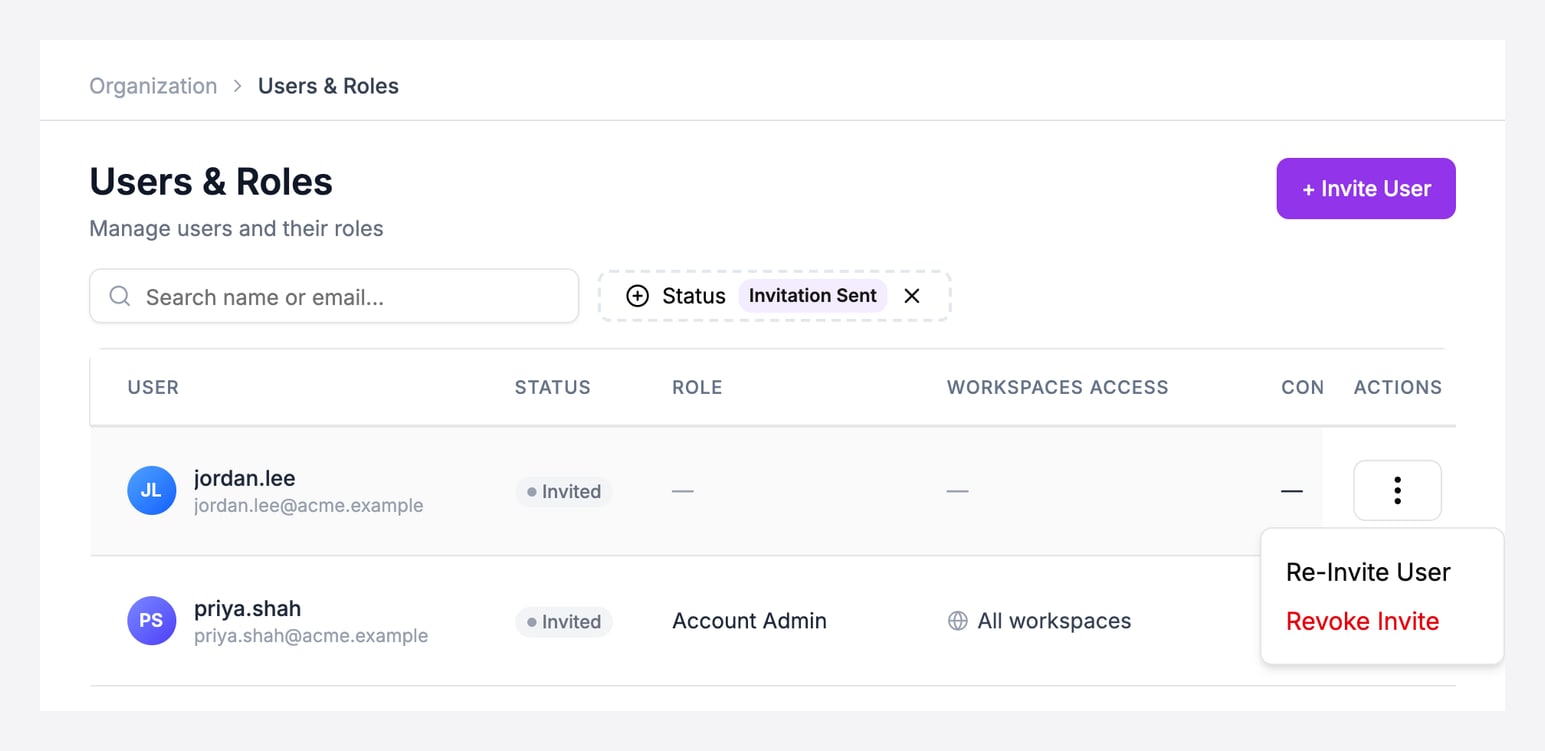Select the jordan.lee user name
The width and height of the screenshot is (1545, 751).
(245, 478)
